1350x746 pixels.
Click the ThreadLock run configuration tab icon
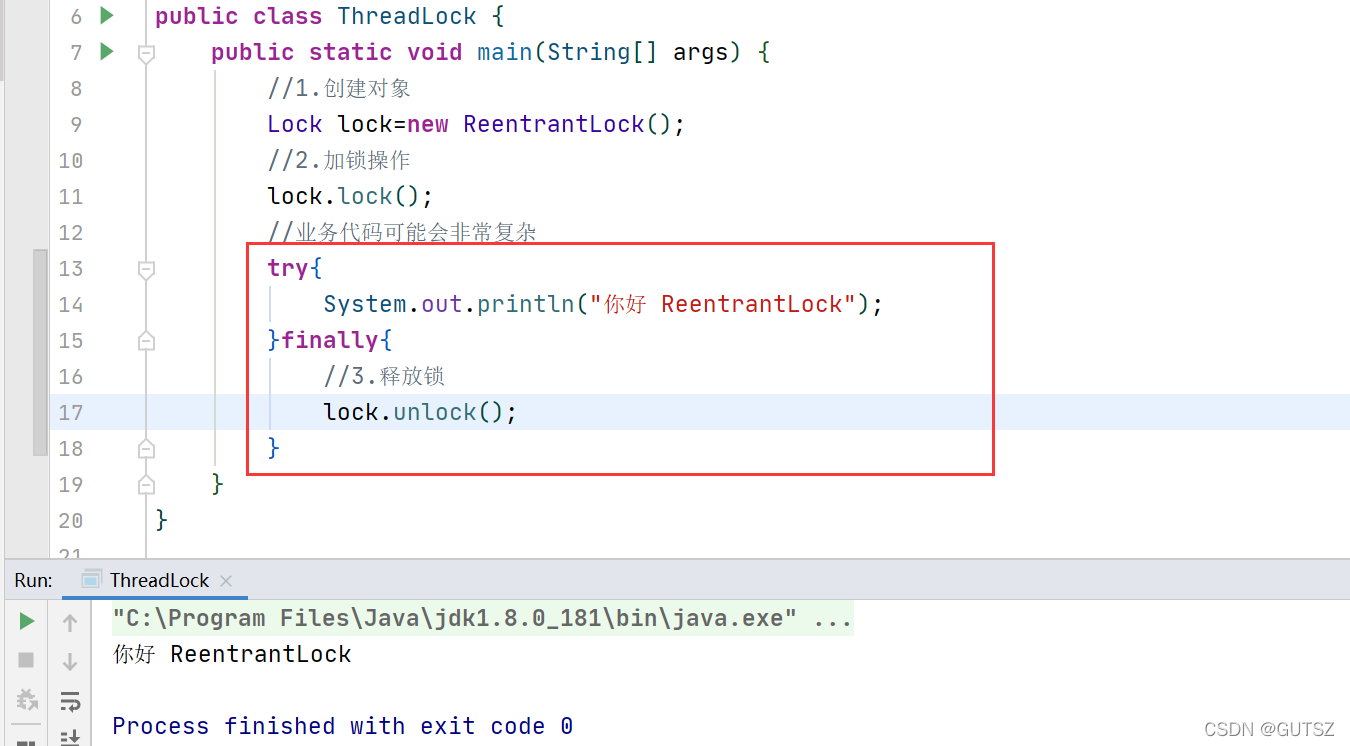(92, 579)
